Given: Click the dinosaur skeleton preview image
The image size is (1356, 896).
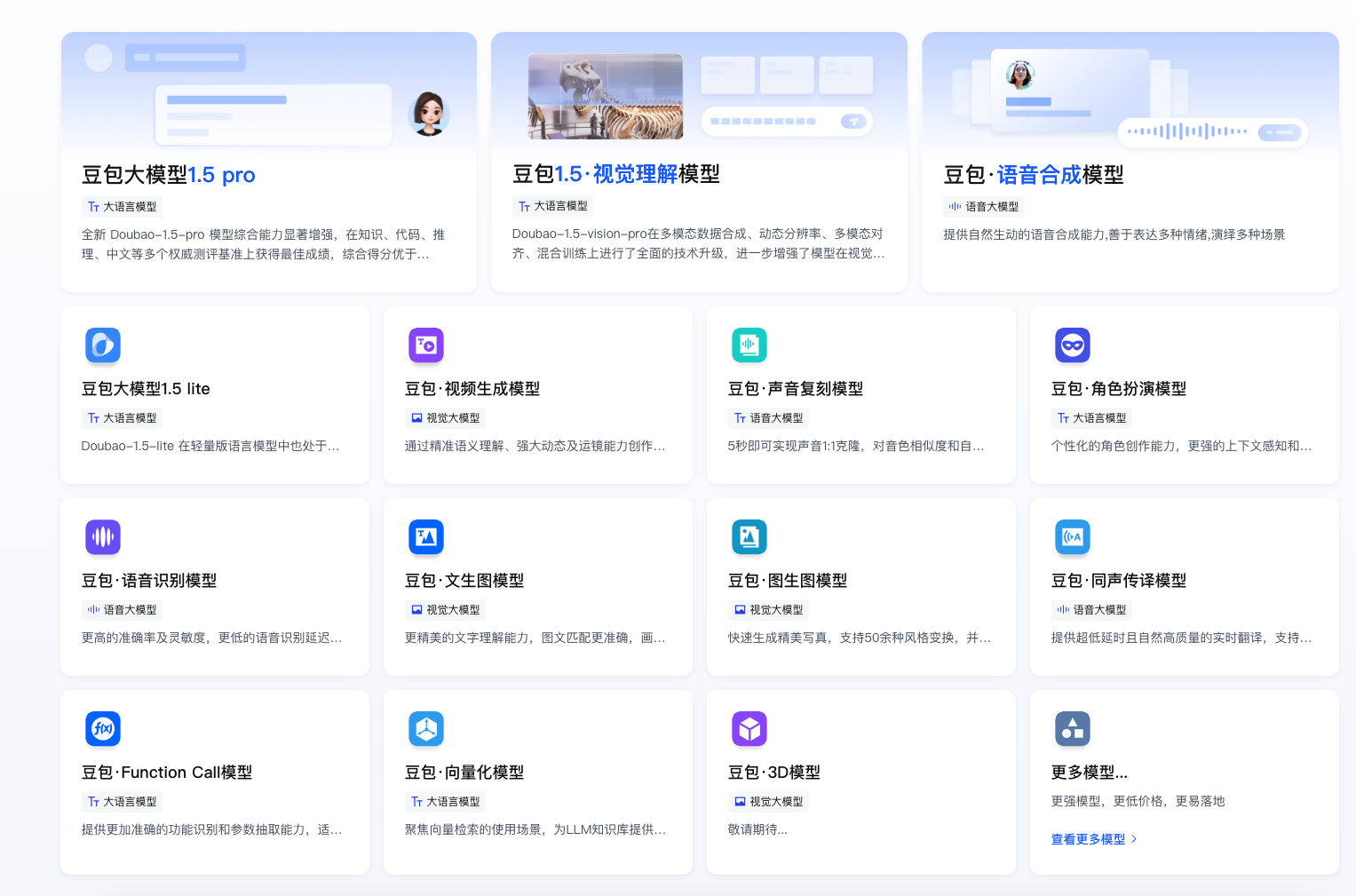Looking at the screenshot, I should [x=606, y=97].
